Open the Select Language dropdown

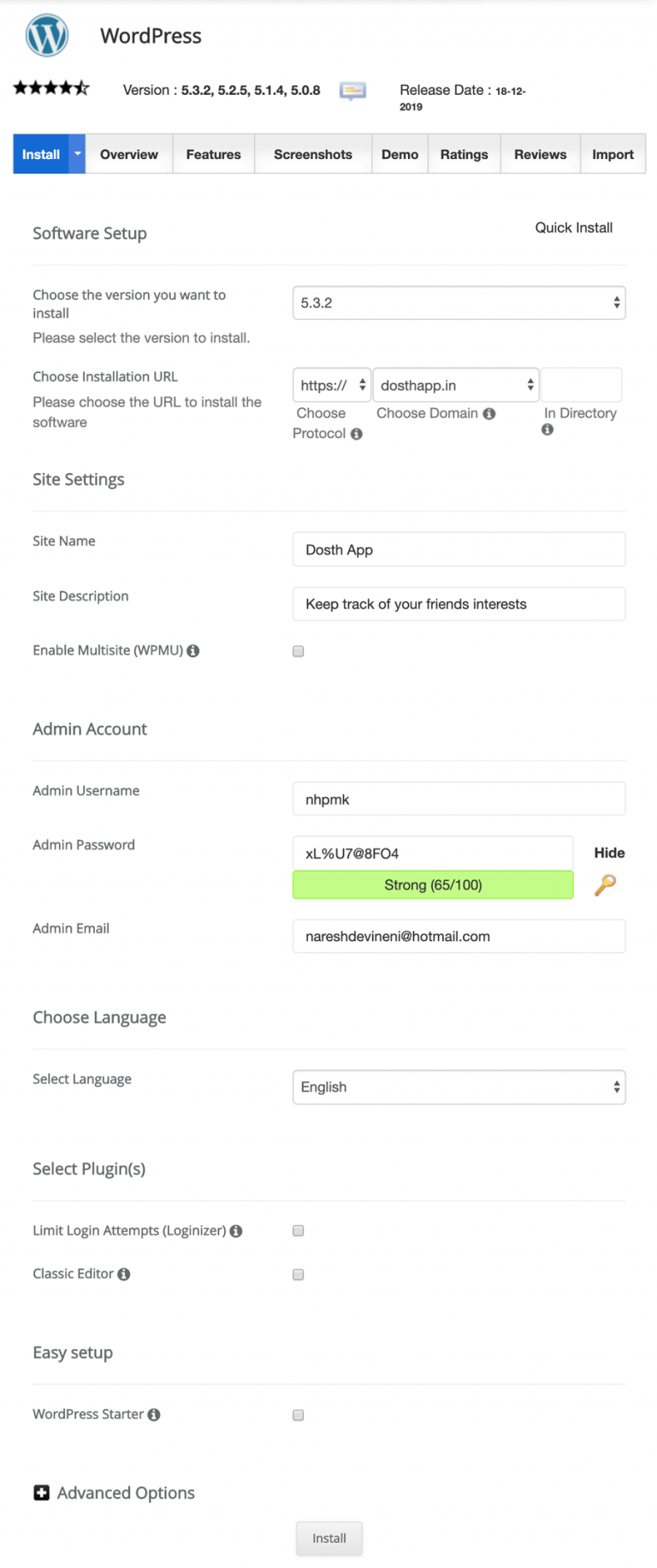tap(459, 1086)
